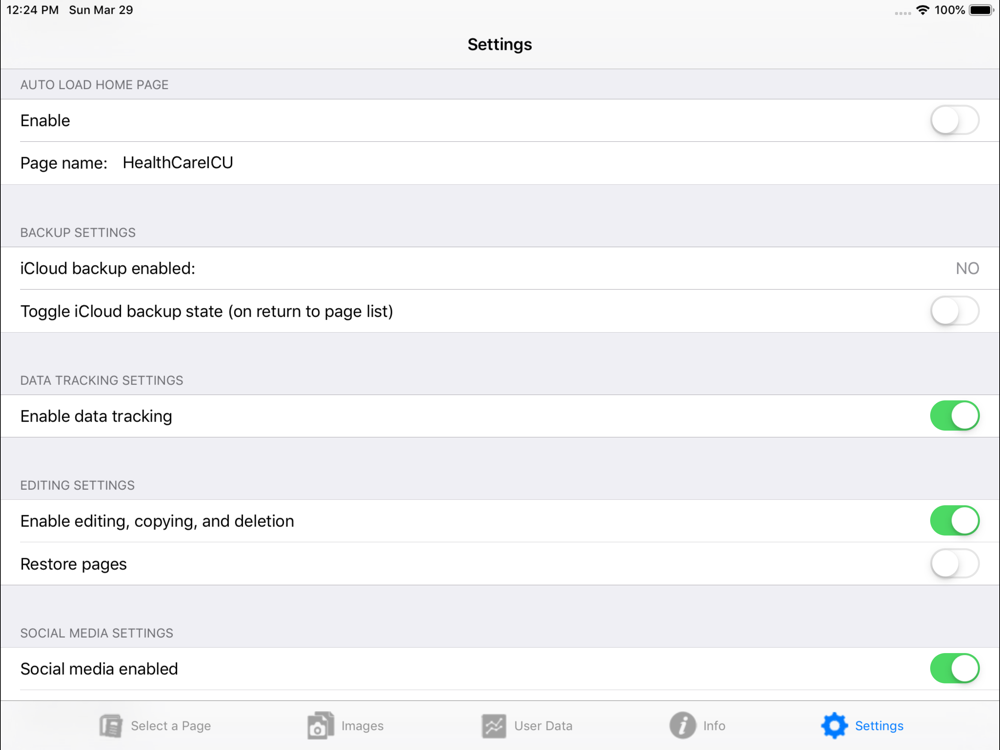Open the User Data chart icon
Screen dimensions: 1000x750
tap(494, 726)
